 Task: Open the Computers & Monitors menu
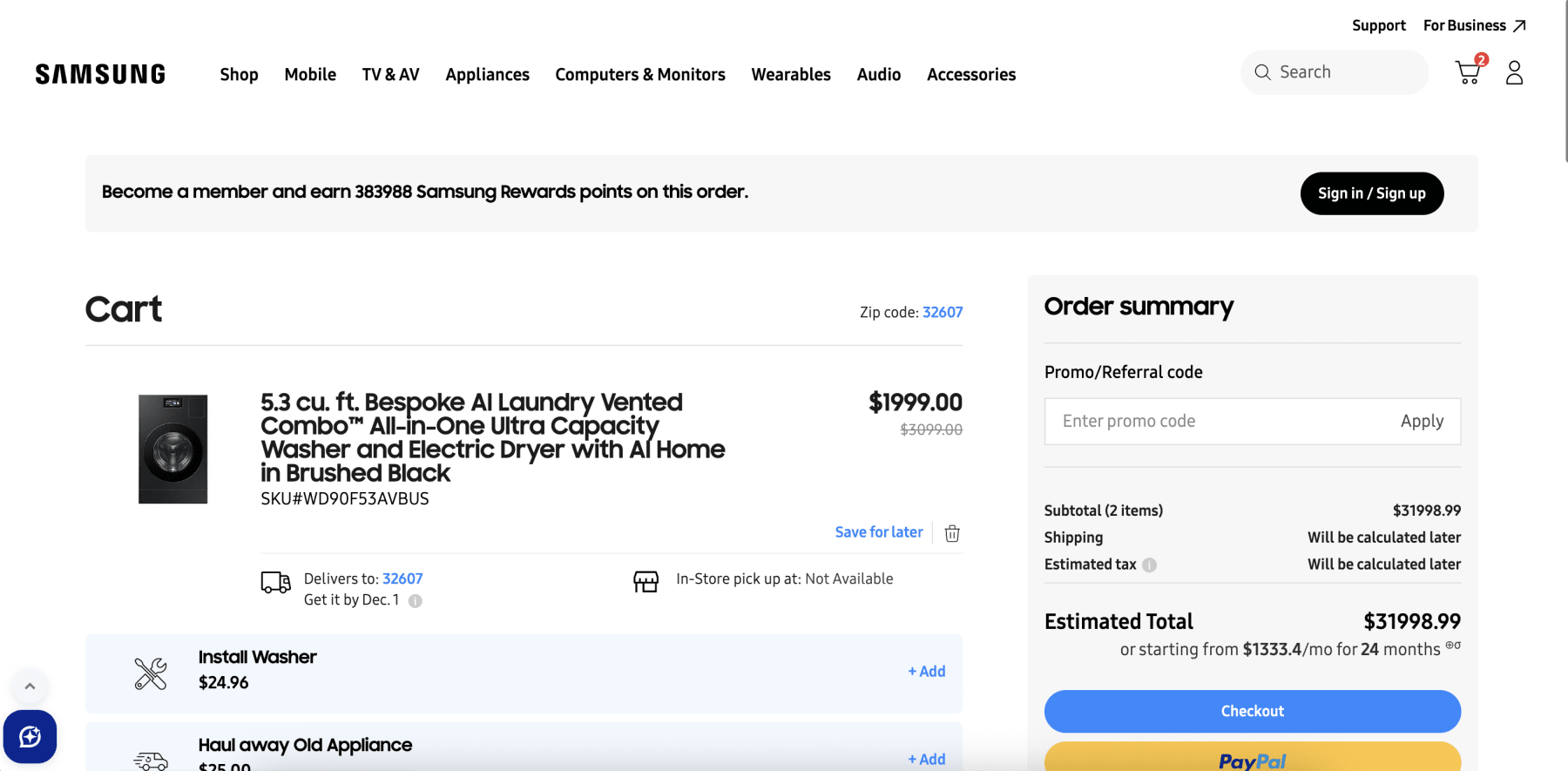pos(640,74)
